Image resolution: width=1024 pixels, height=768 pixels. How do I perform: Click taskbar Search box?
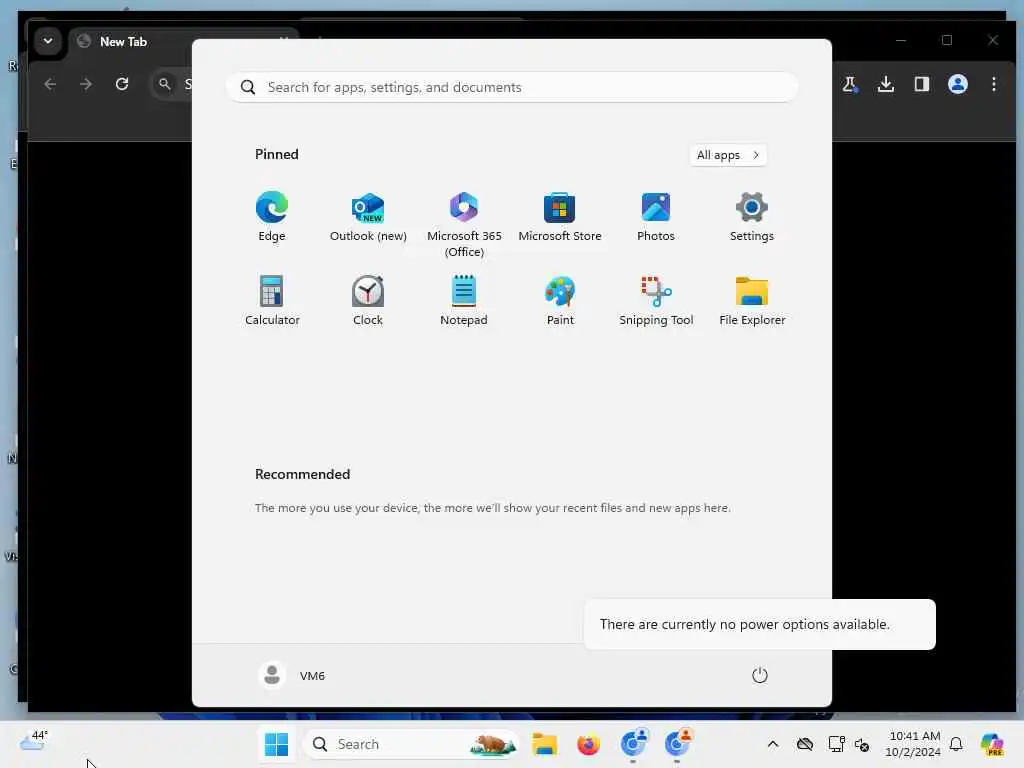(411, 744)
